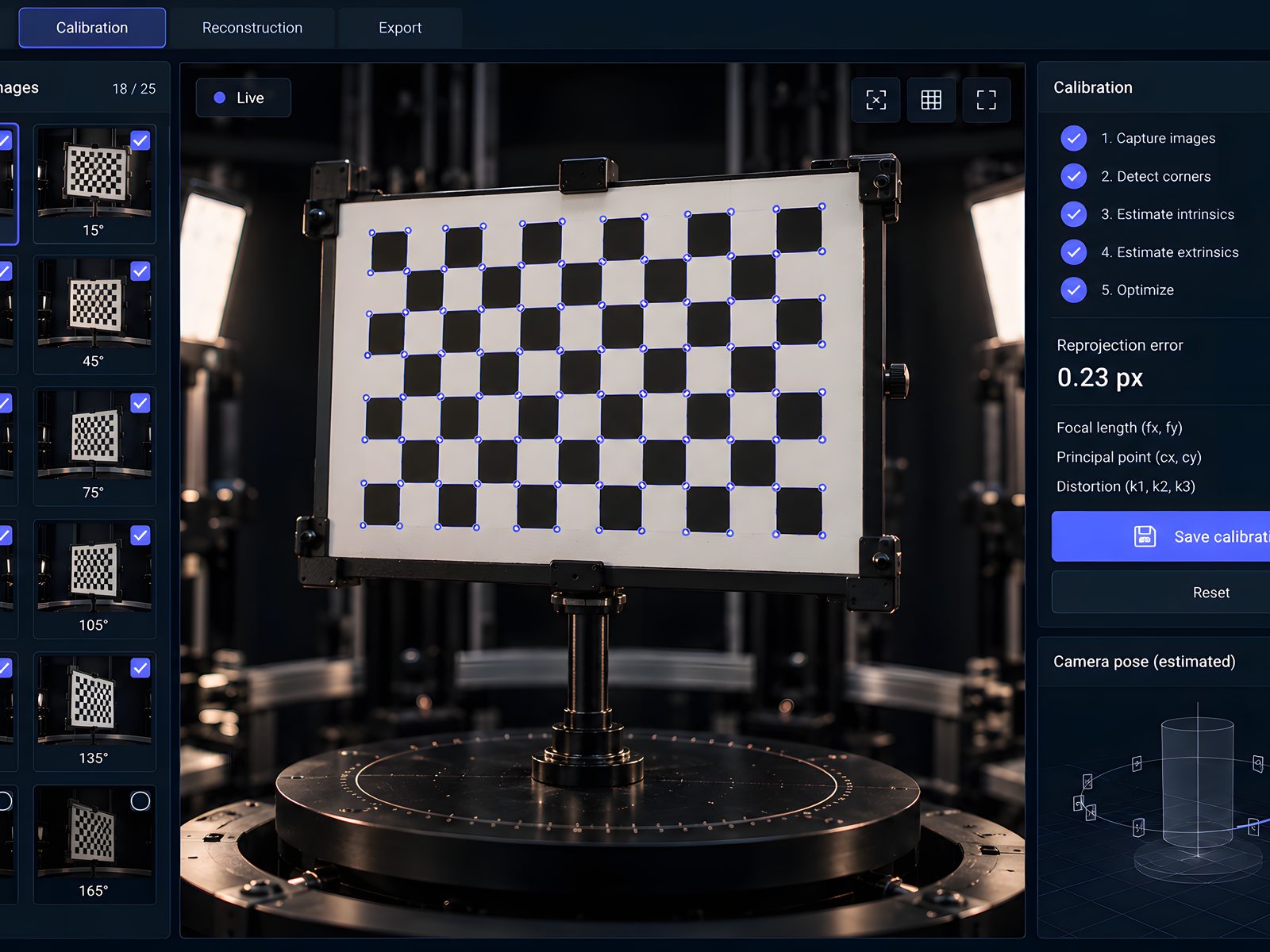The image size is (1270, 952).
Task: Click the "1. Capture images" step label
Action: click(x=1158, y=138)
